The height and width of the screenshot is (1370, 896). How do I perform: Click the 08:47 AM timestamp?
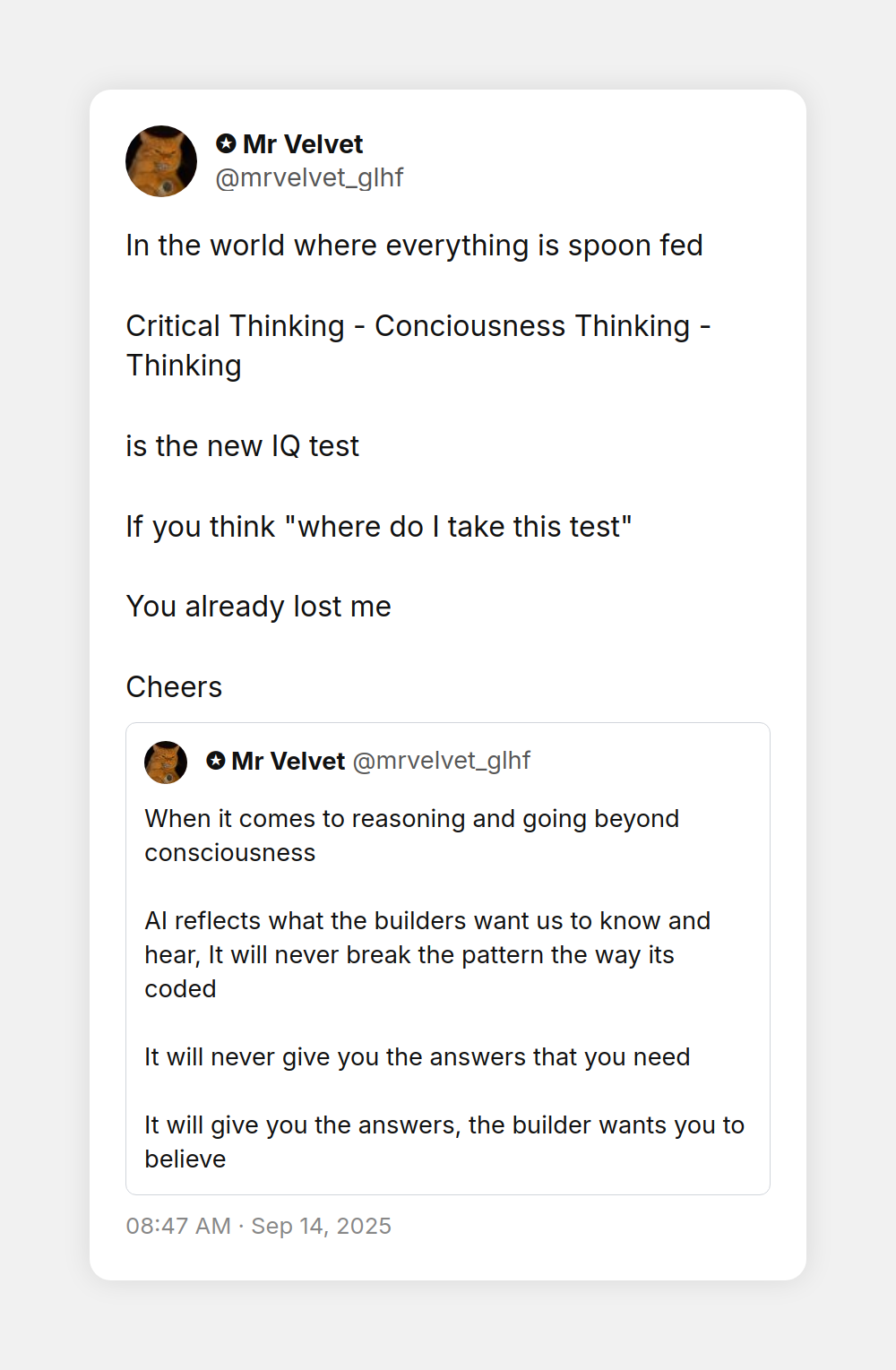tap(178, 1226)
